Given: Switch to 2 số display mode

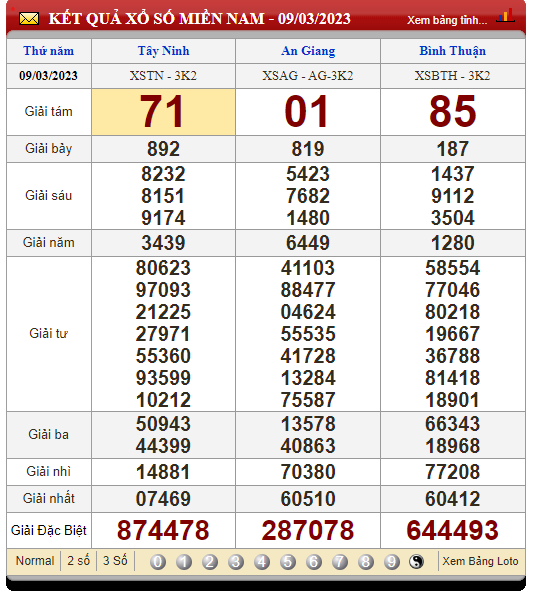Looking at the screenshot, I should [x=78, y=561].
